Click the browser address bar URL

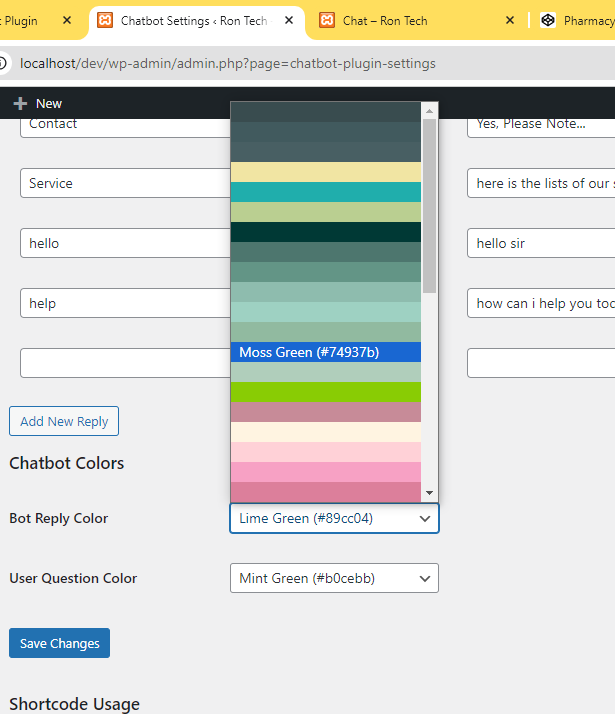pos(228,63)
